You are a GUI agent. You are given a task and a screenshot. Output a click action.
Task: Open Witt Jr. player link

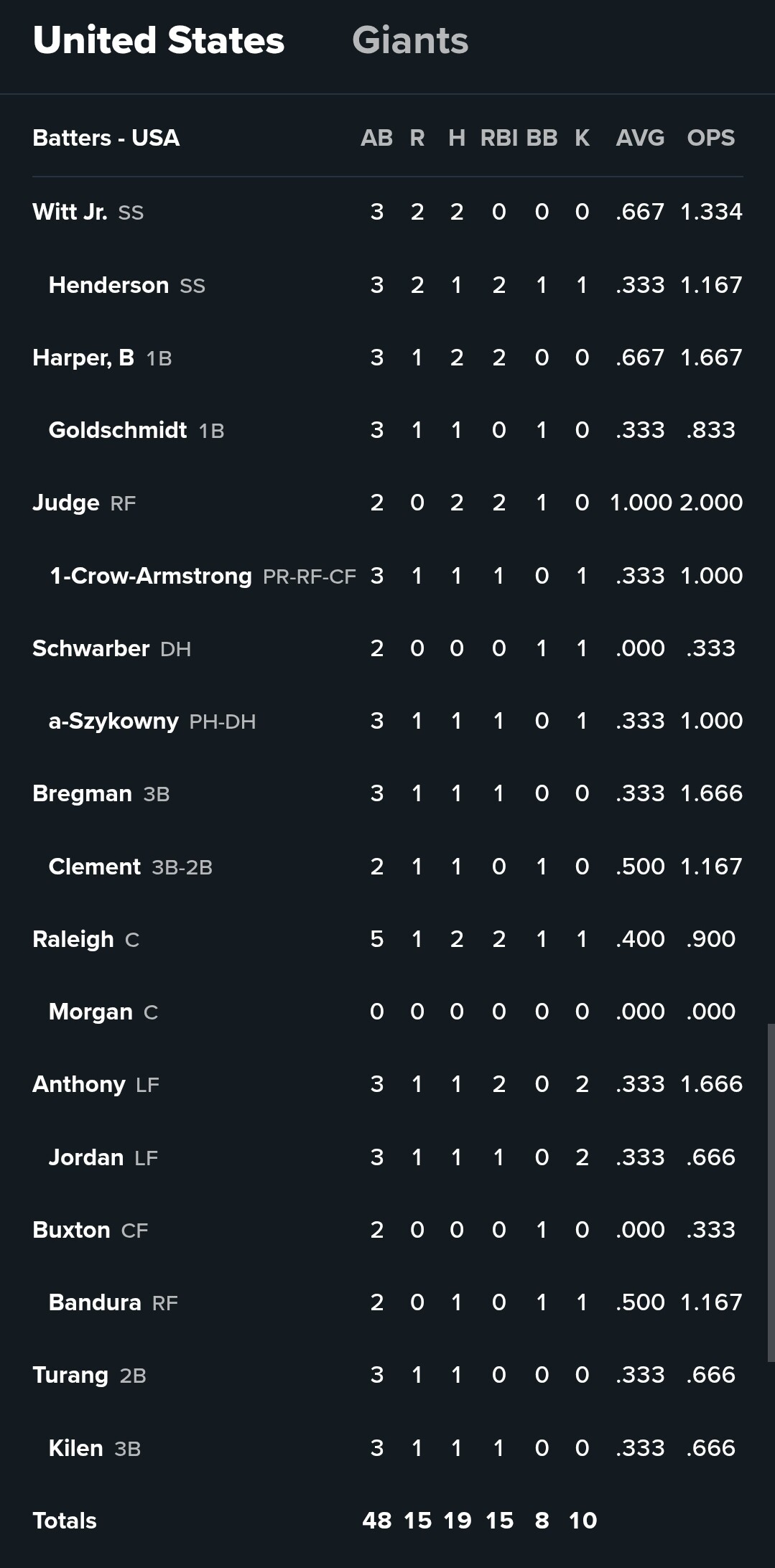point(70,212)
